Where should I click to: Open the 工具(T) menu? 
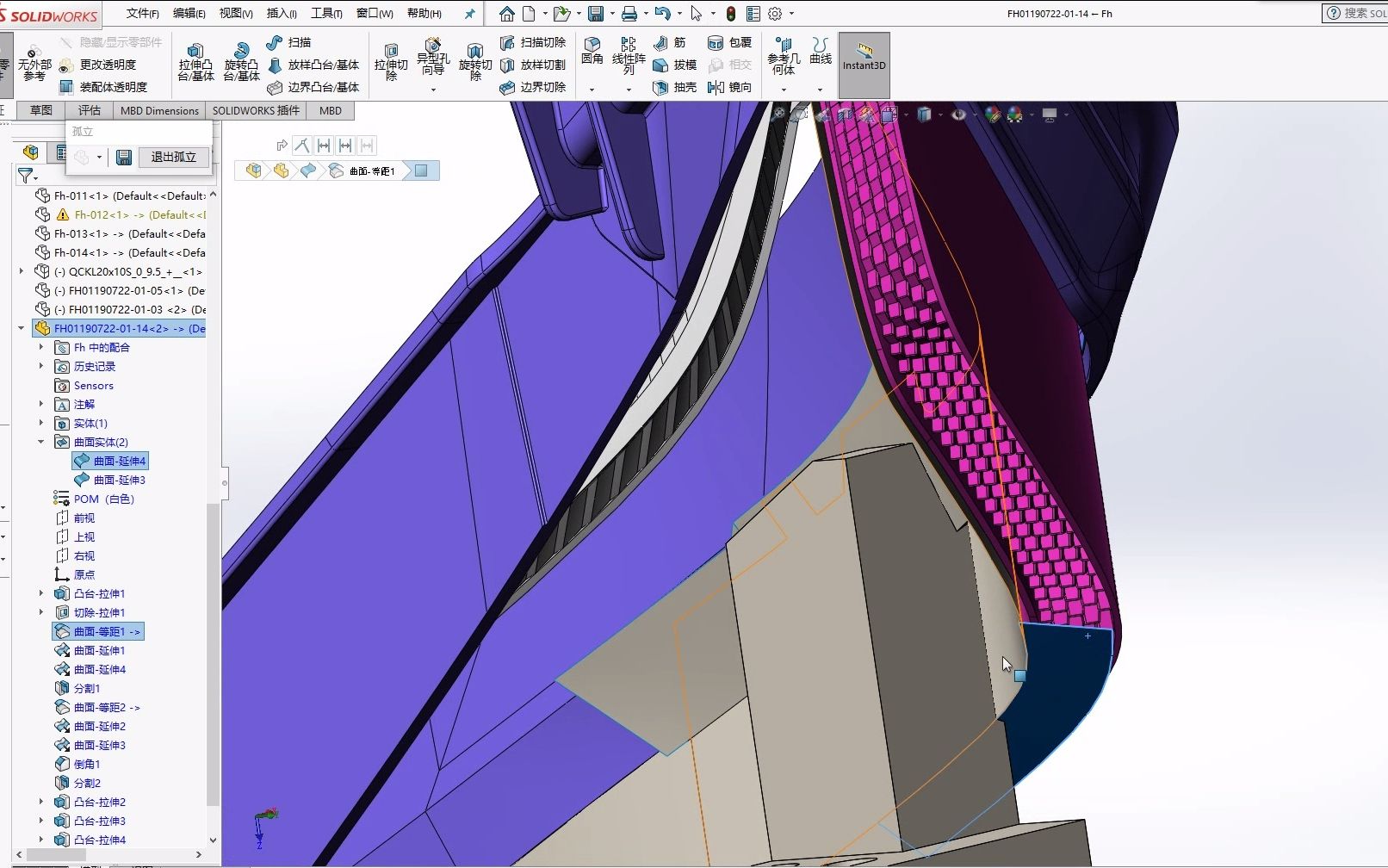pyautogui.click(x=326, y=14)
